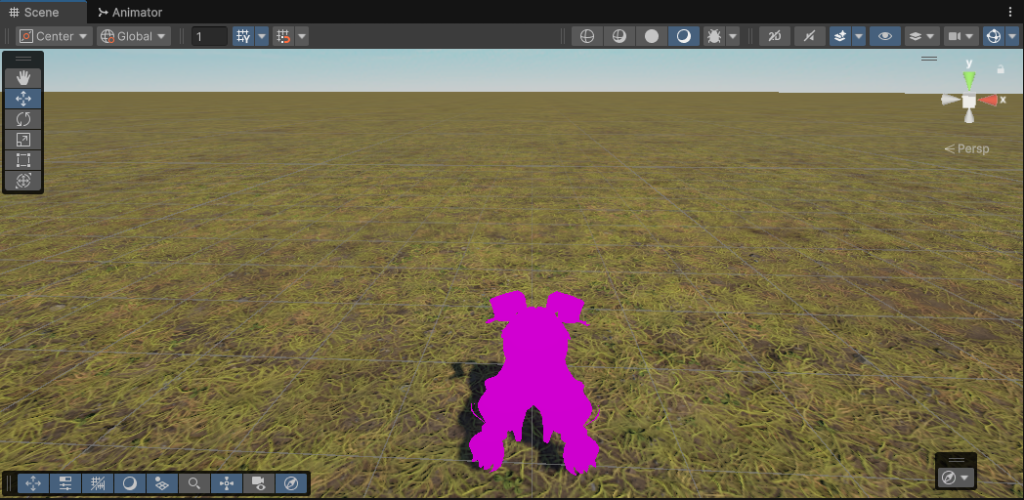Toggle scene audio mute button

coord(809,36)
